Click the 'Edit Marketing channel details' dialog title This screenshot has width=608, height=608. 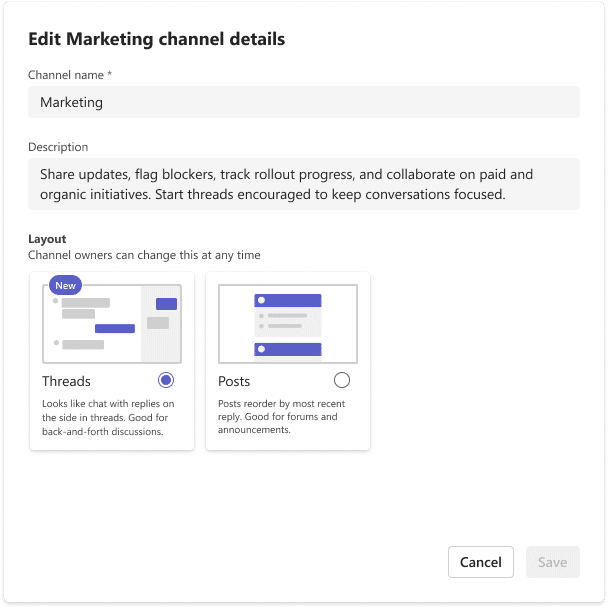(157, 39)
